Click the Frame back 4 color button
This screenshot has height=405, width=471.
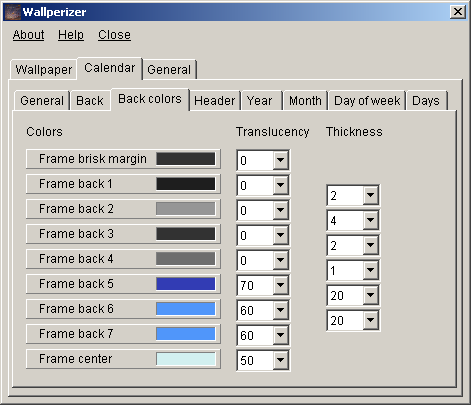pyautogui.click(x=123, y=259)
